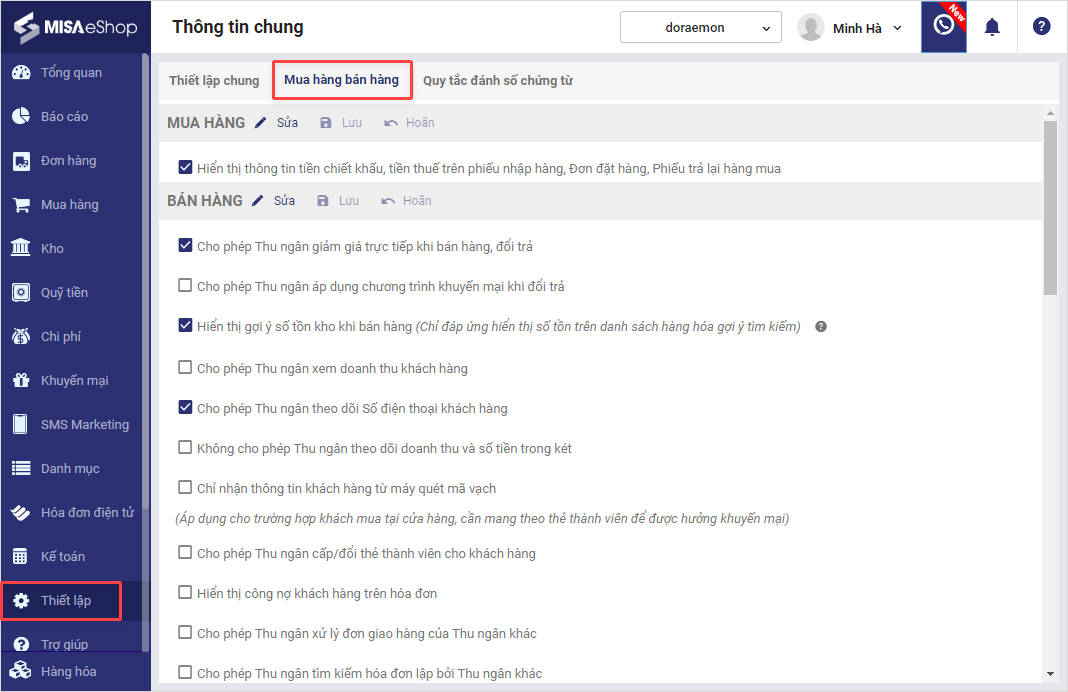Expand the Minh Hà user menu
1068x692 pixels.
tap(850, 28)
